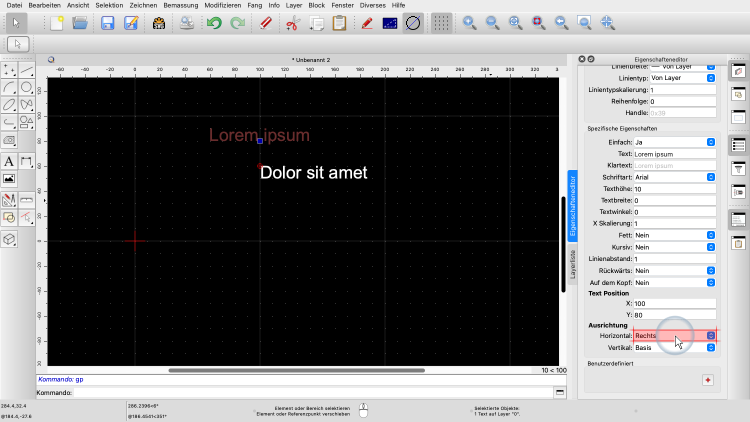Click the Undo arrow icon

pyautogui.click(x=213, y=22)
